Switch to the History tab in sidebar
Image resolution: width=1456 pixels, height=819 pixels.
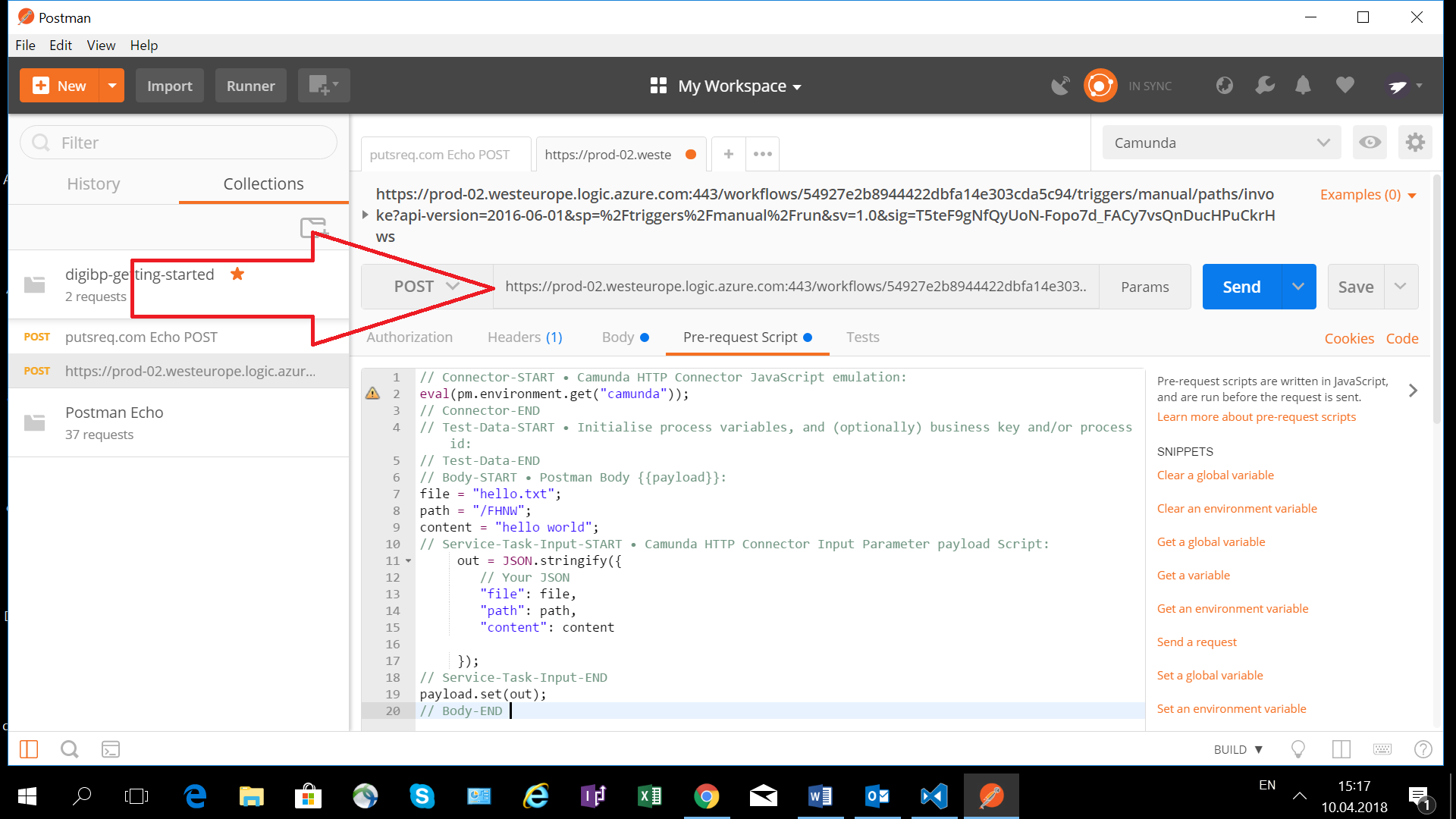click(x=93, y=184)
